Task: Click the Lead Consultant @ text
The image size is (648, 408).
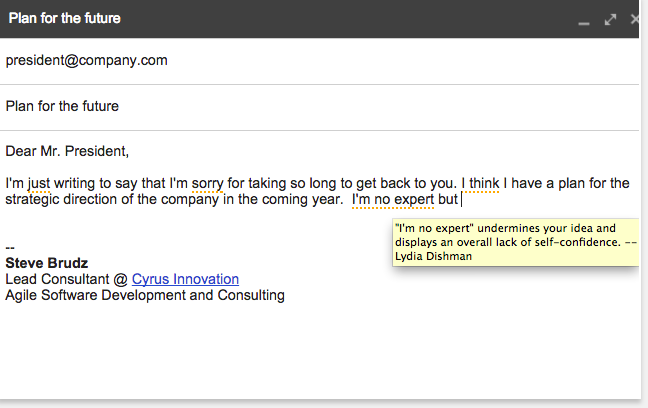Action: tap(67, 279)
